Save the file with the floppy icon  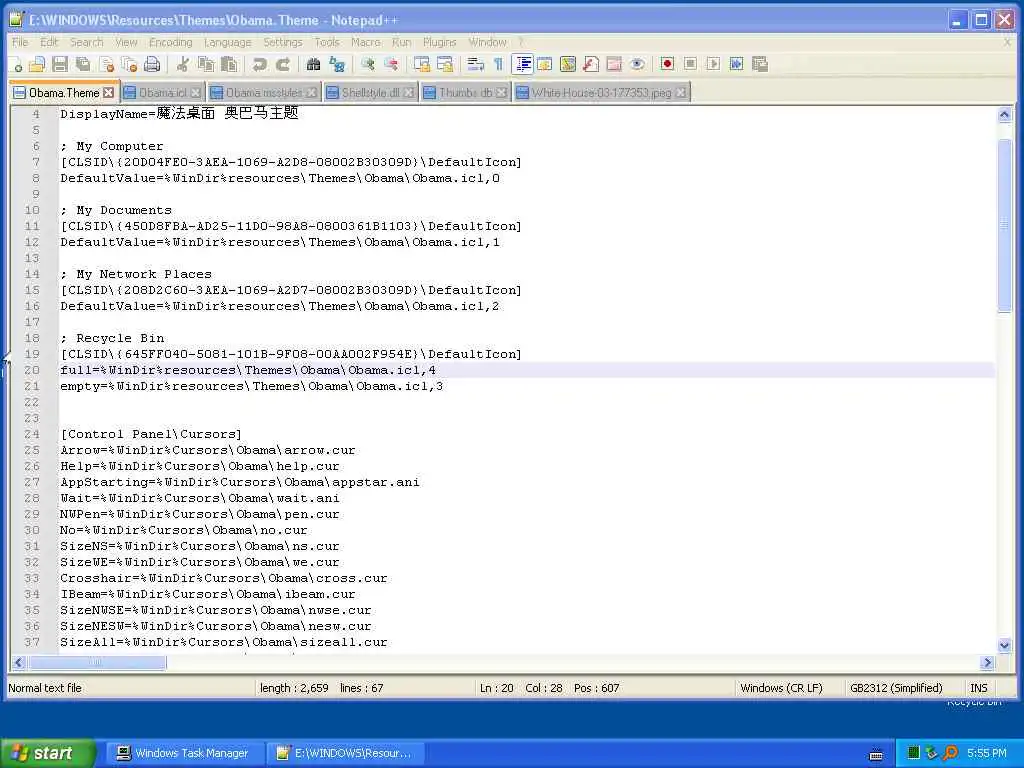coord(60,64)
